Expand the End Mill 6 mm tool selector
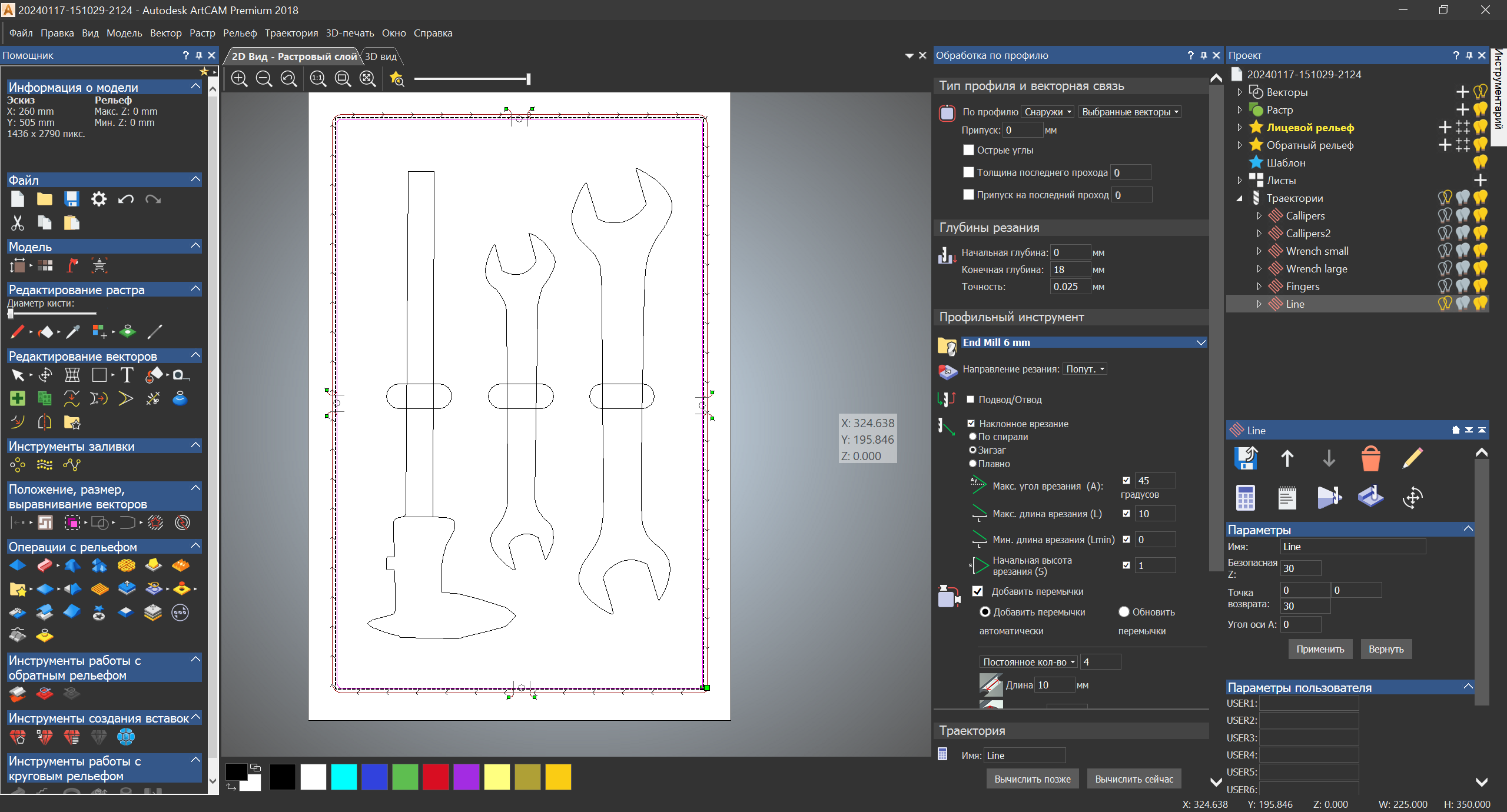The image size is (1507, 812). pyautogui.click(x=1201, y=342)
